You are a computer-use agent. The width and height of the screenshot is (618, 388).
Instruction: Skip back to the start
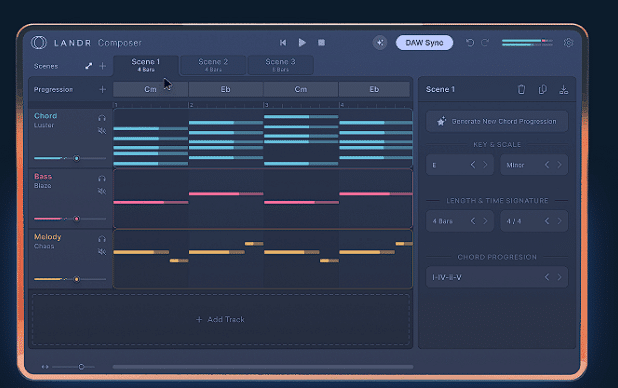[283, 43]
